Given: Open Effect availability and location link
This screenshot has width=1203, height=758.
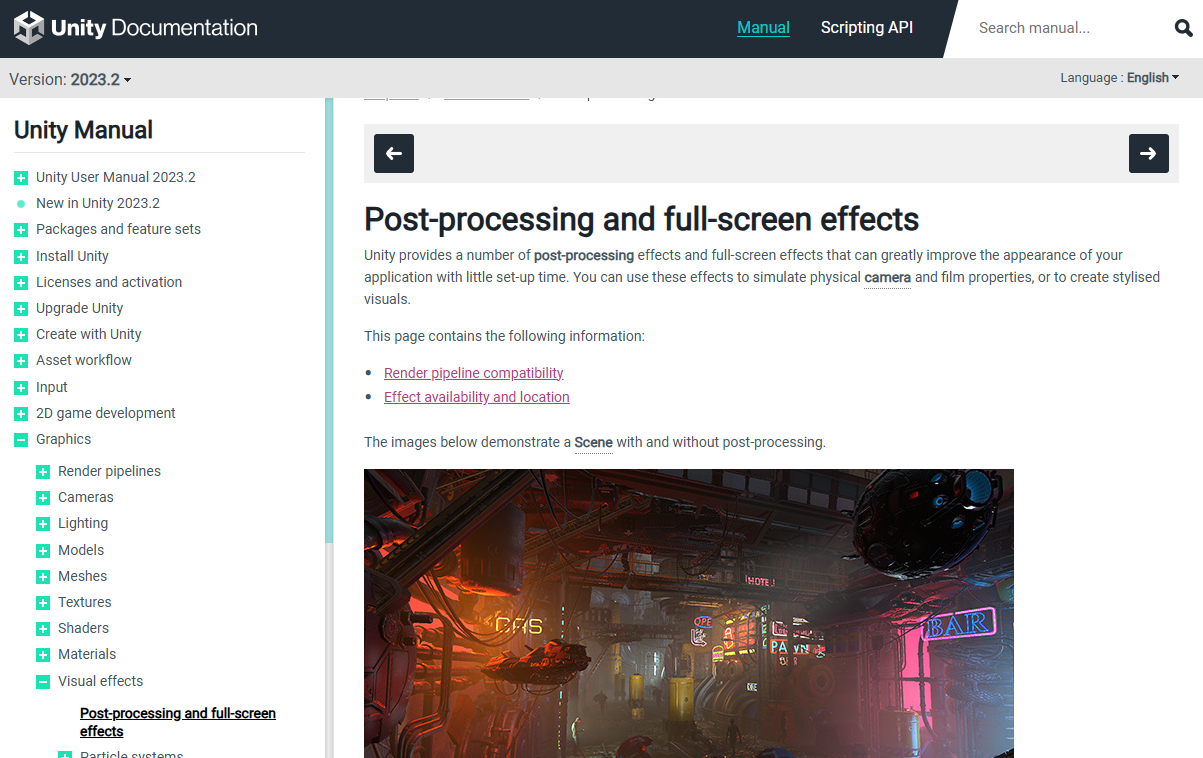Looking at the screenshot, I should tap(477, 397).
